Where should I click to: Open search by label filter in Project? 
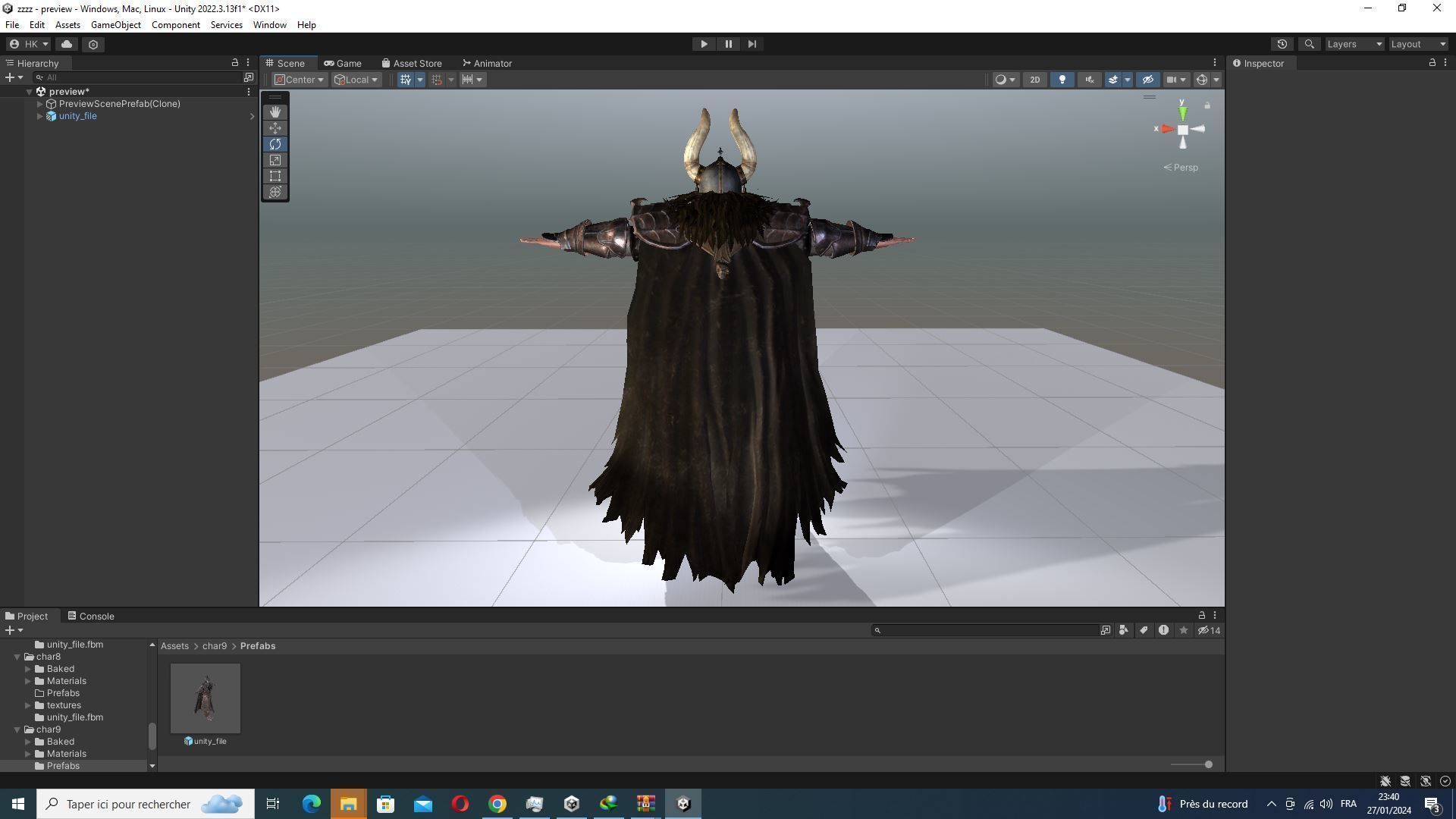tap(1144, 630)
